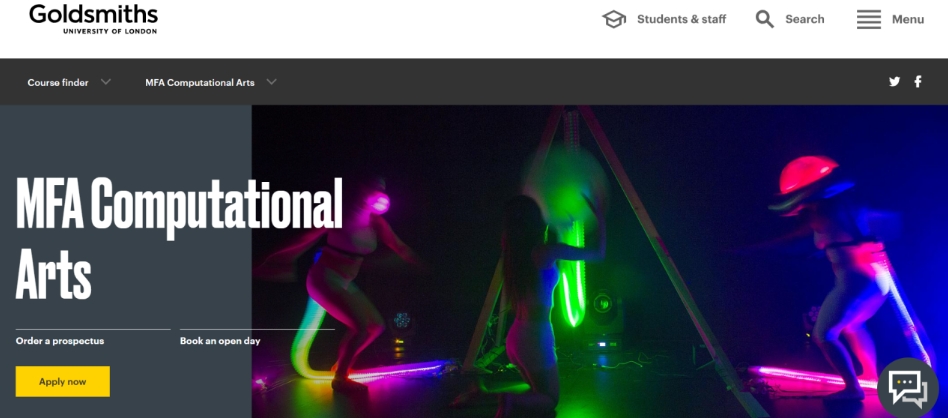Click the Students & staff text link
The image size is (948, 418).
tap(681, 19)
